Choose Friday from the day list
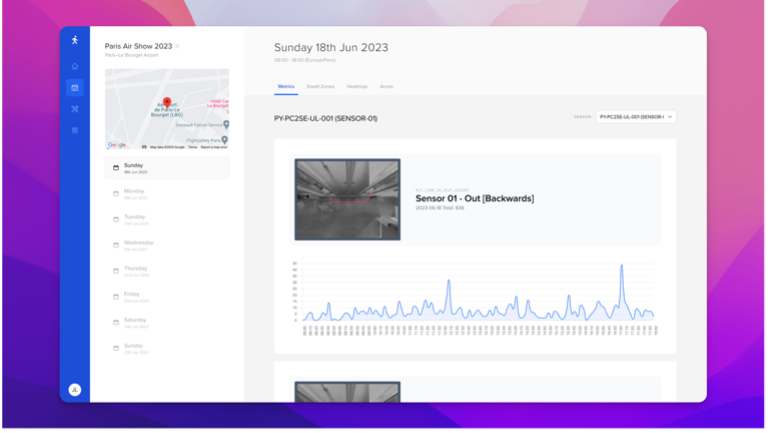 coord(132,296)
